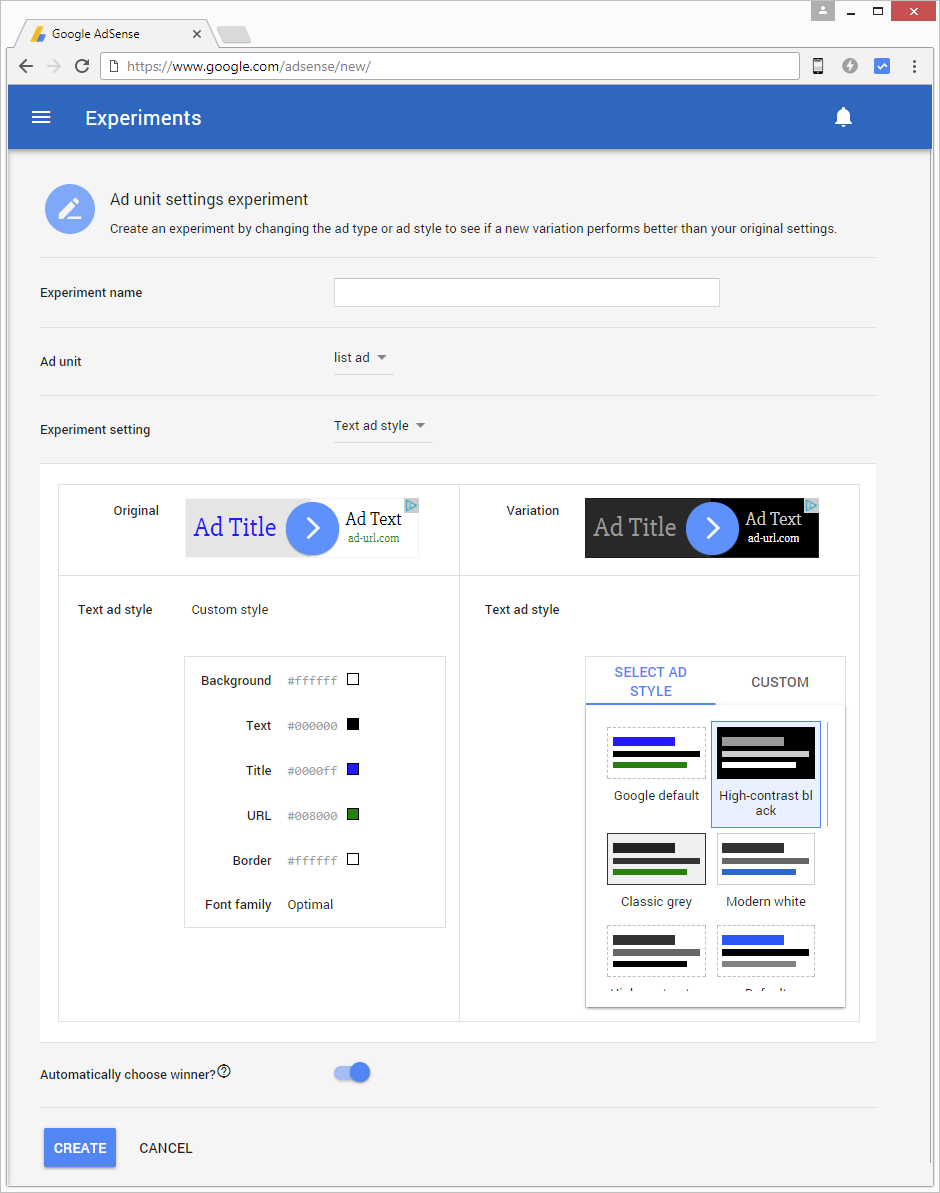
Task: Choose the Google default ad style
Action: 656,765
